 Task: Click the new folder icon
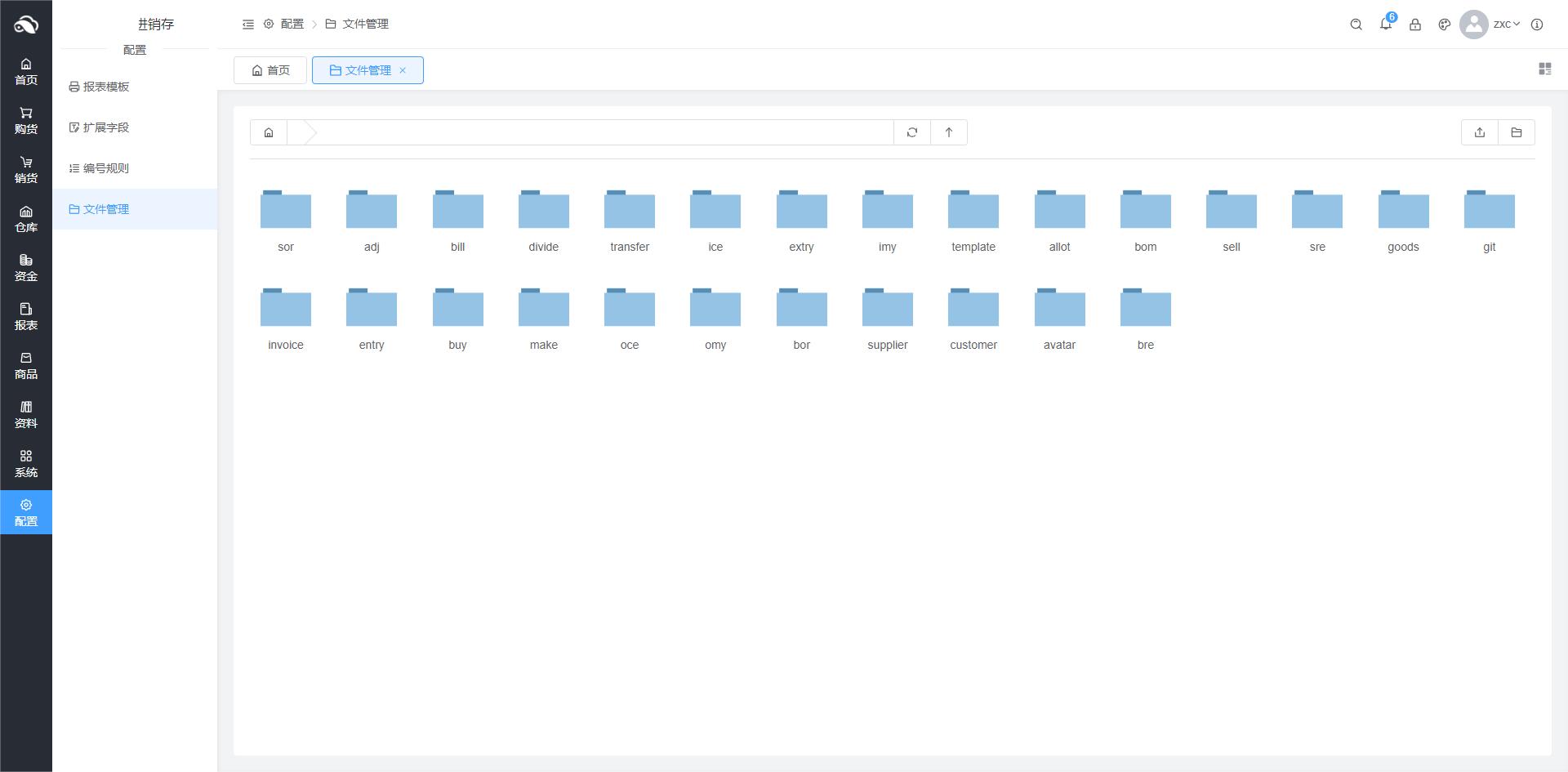1517,132
